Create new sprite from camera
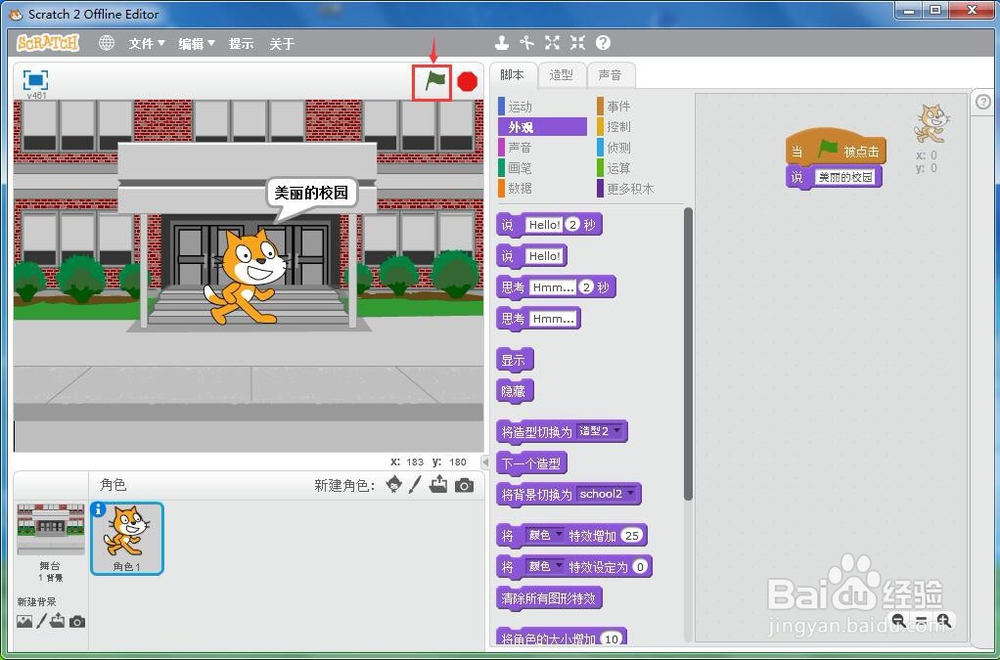 click(464, 486)
